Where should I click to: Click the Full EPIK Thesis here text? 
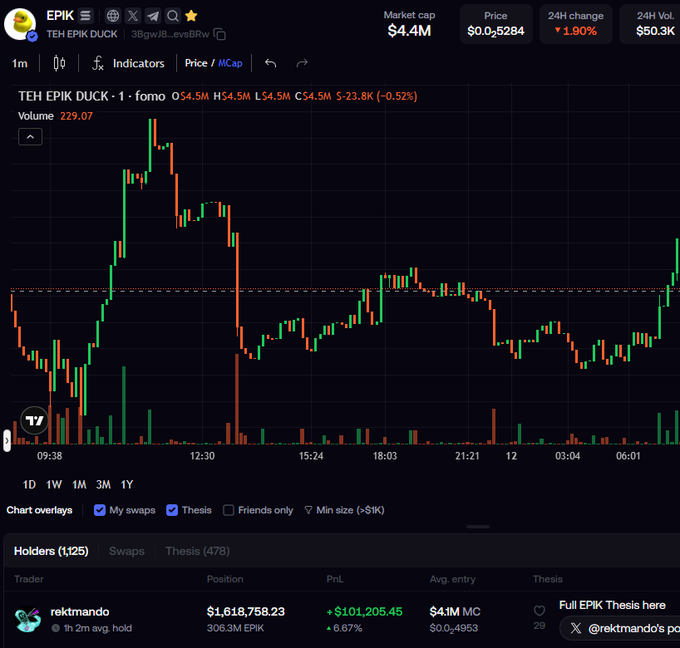pyautogui.click(x=612, y=605)
